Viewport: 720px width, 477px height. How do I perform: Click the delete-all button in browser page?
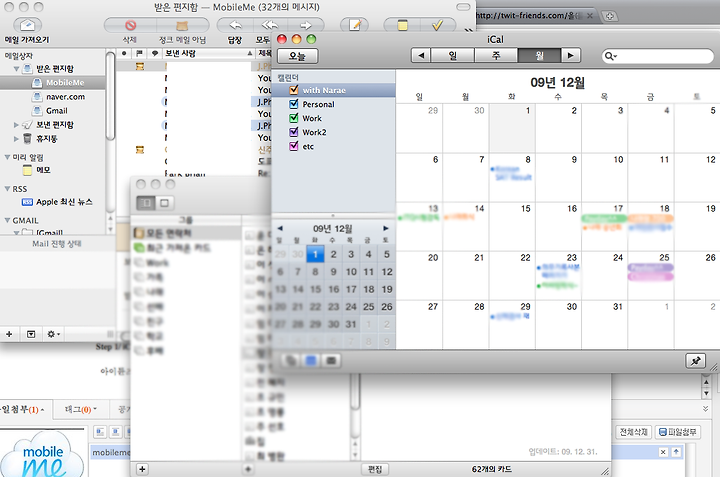point(633,432)
